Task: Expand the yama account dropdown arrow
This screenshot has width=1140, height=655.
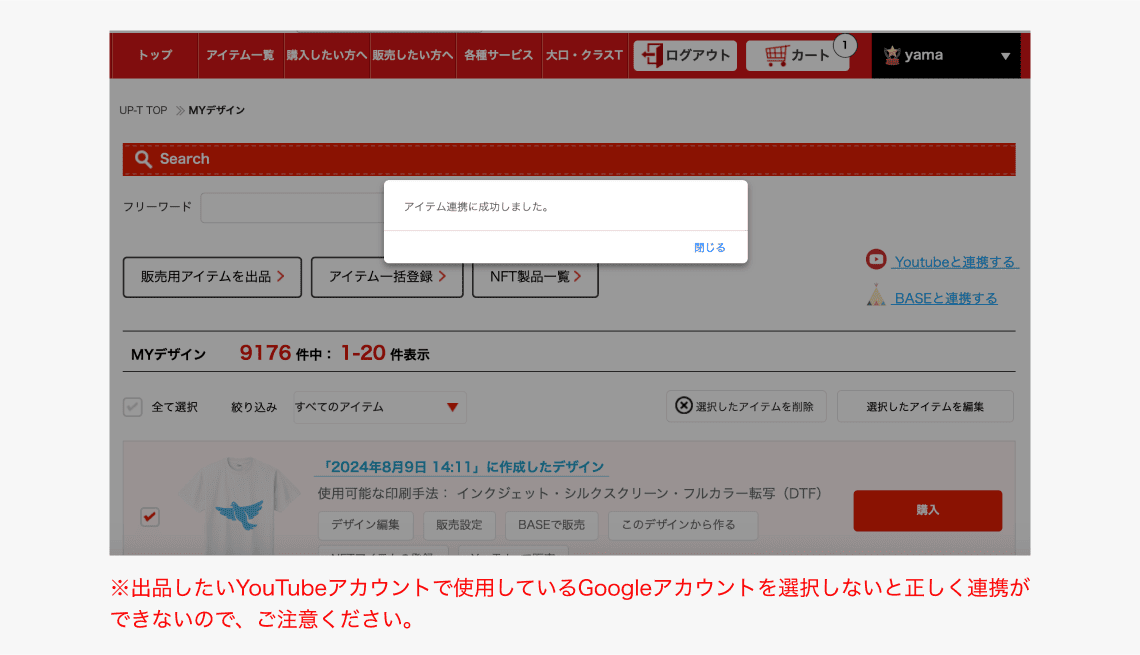Action: (x=1005, y=55)
